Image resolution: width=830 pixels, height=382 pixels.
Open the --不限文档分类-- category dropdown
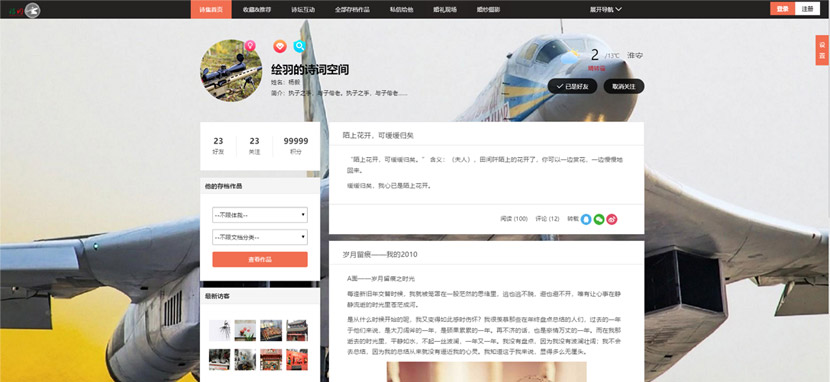pos(260,237)
